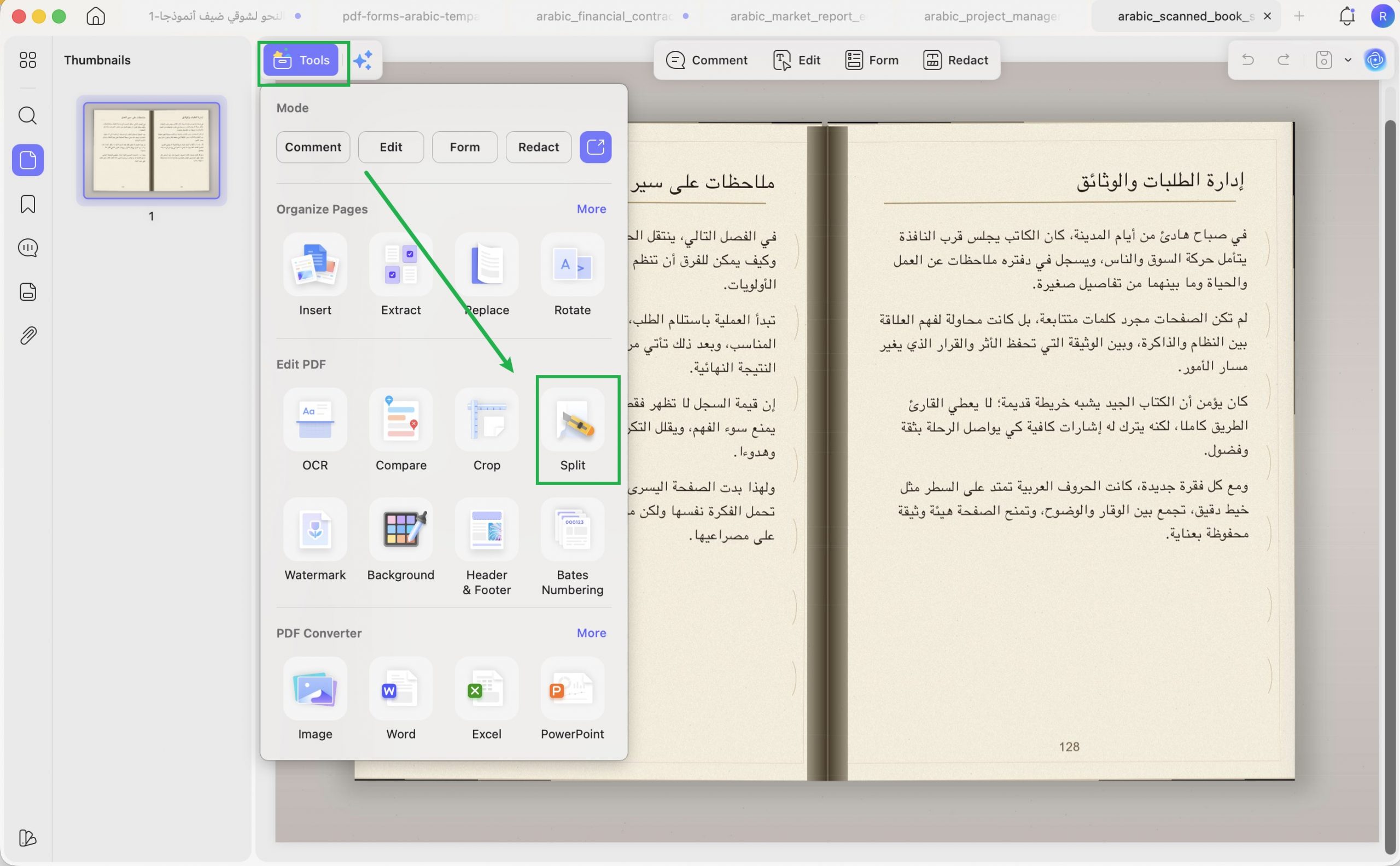Open Header & Footer tool

pos(486,548)
